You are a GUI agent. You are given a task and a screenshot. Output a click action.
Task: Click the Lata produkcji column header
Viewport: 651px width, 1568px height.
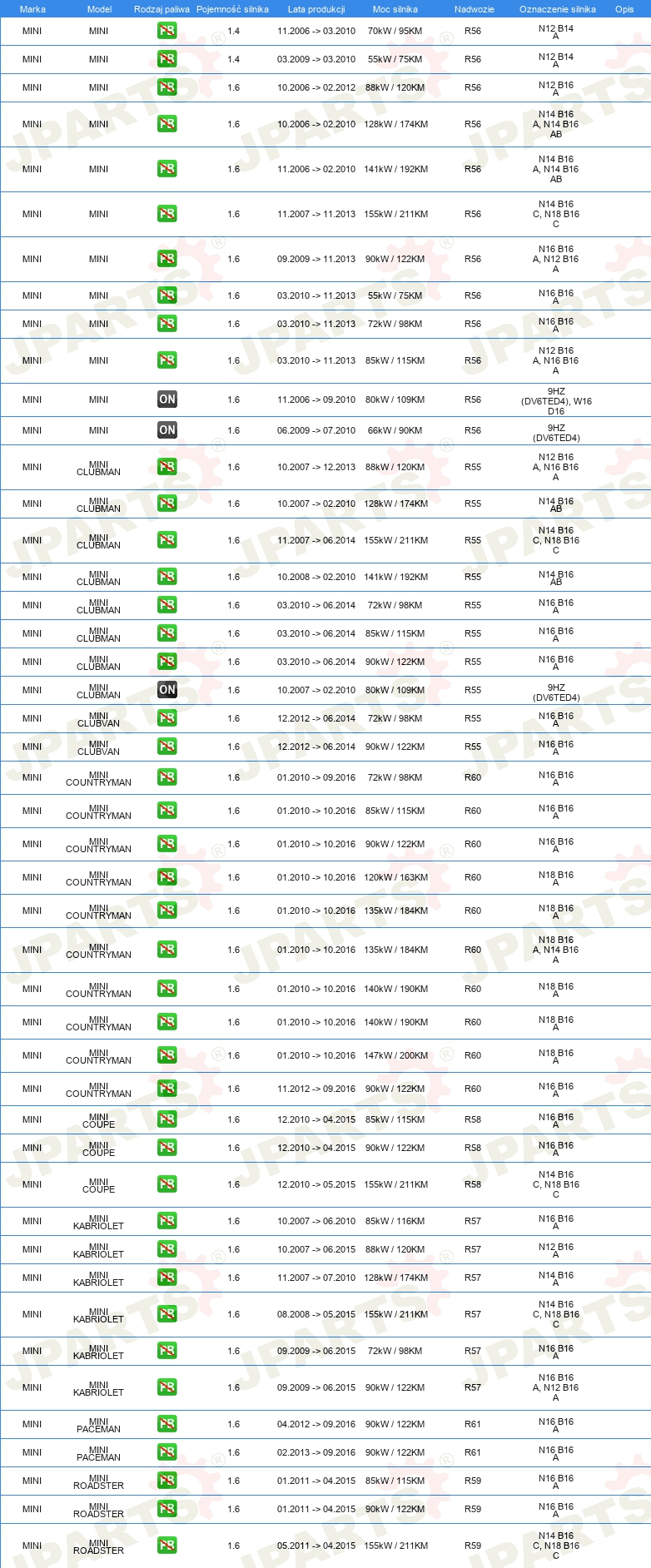(x=316, y=9)
